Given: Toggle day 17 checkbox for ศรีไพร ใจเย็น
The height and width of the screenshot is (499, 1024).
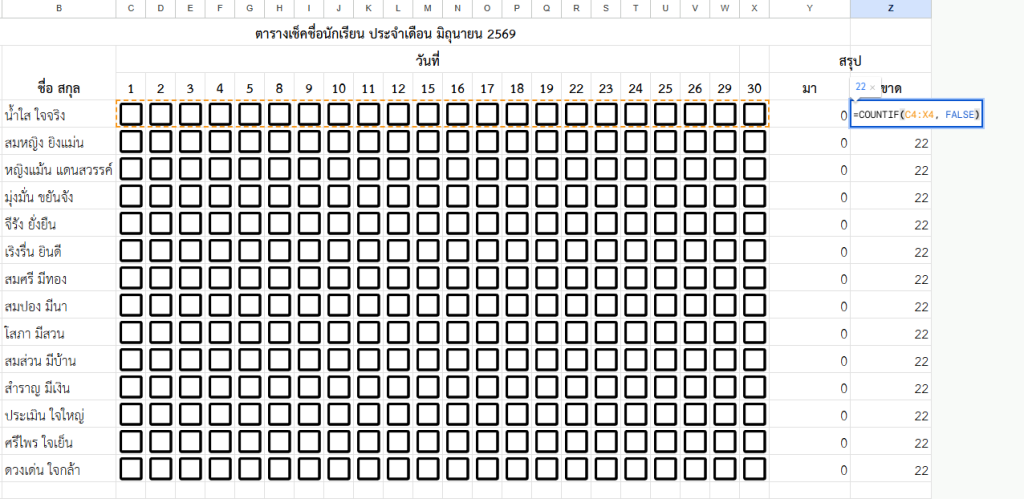Looking at the screenshot, I should [x=487, y=443].
